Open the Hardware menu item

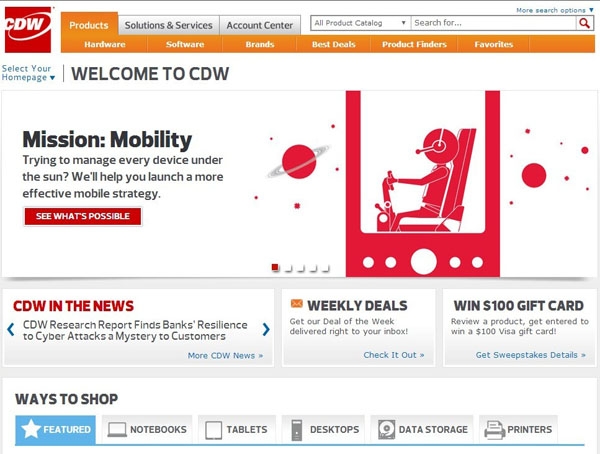(104, 44)
